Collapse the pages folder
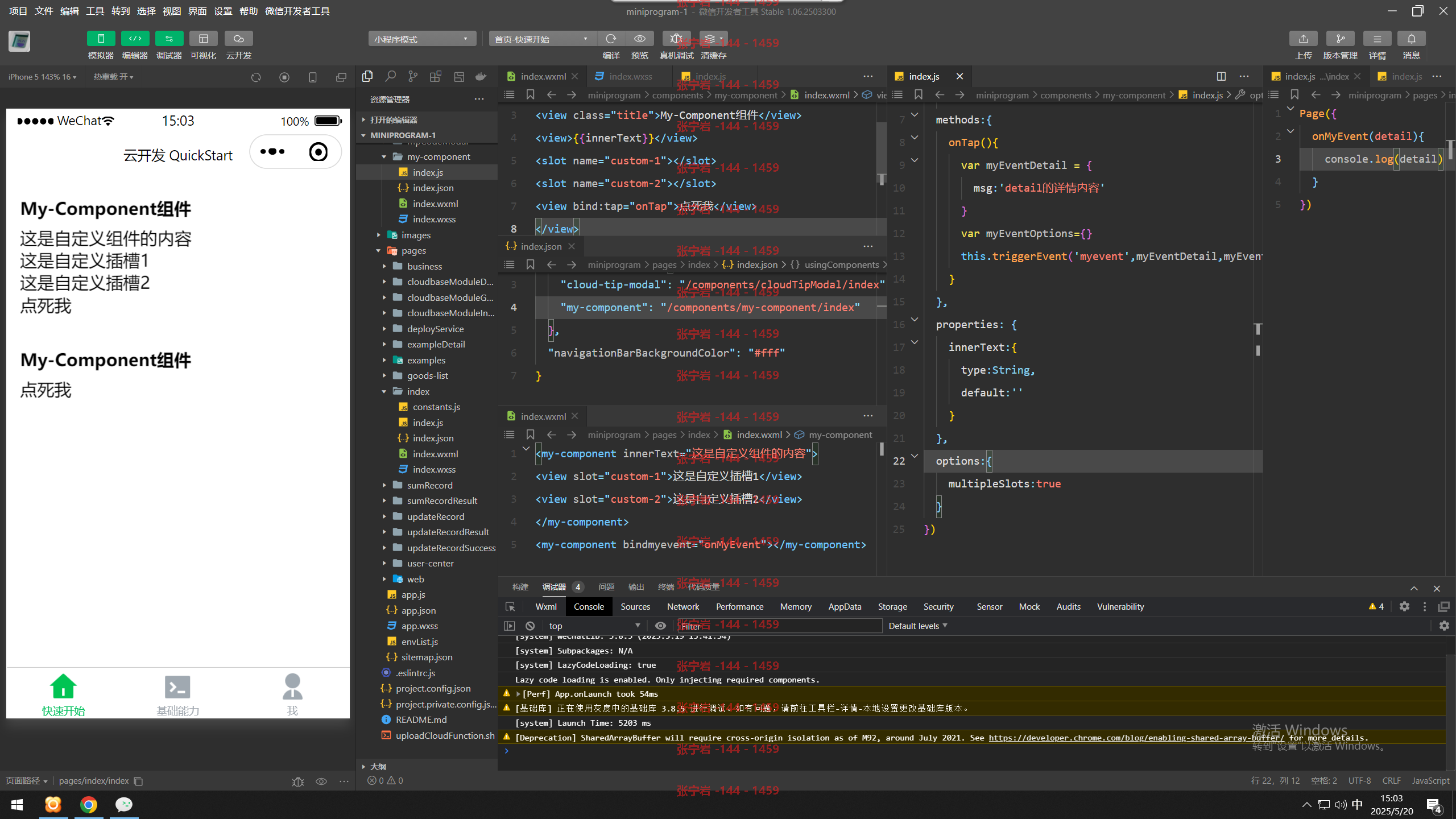 [413, 250]
